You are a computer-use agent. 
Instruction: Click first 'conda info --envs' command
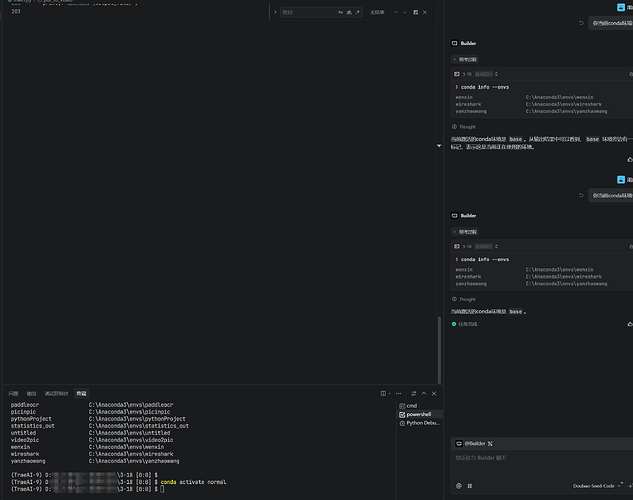point(485,87)
